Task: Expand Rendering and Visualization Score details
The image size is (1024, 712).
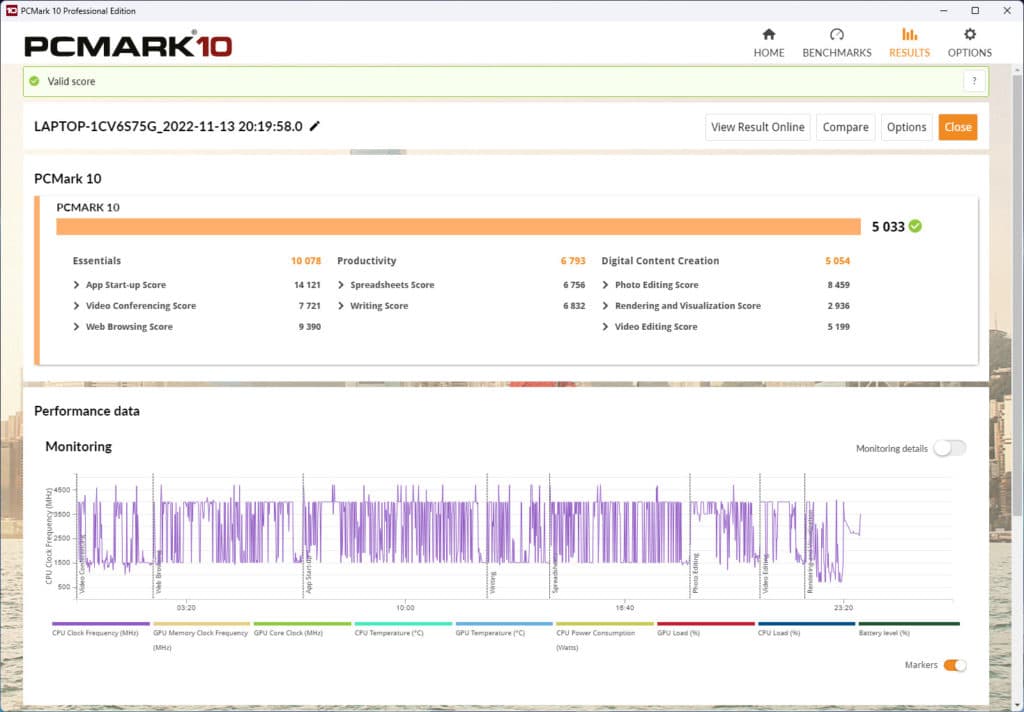Action: click(x=605, y=306)
